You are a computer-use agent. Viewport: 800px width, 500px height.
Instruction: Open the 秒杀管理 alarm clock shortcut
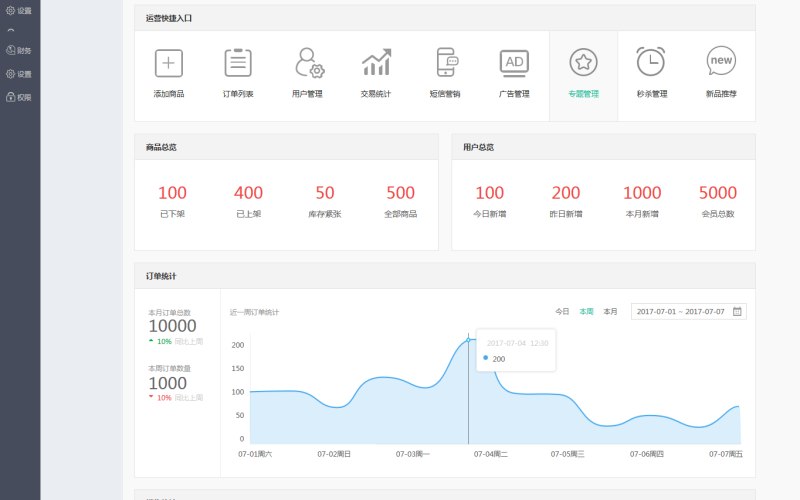[x=652, y=73]
